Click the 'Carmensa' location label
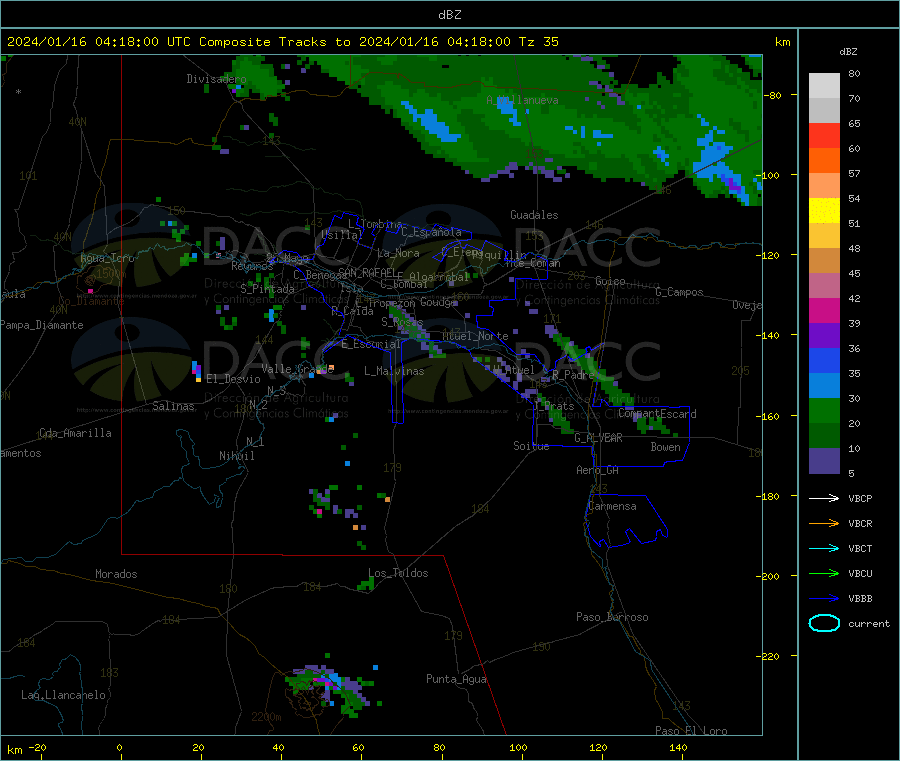The image size is (900, 761). tap(612, 506)
